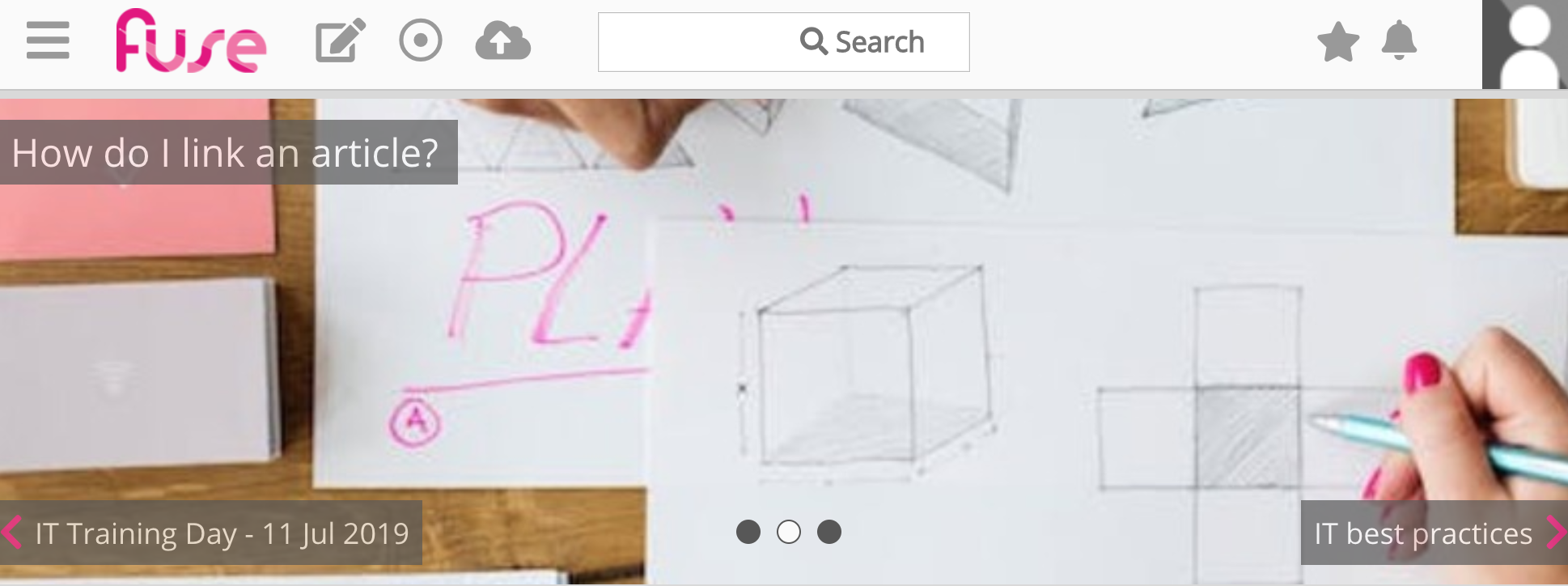Open the user profile avatar menu
This screenshot has height=586, width=1568.
(1525, 45)
